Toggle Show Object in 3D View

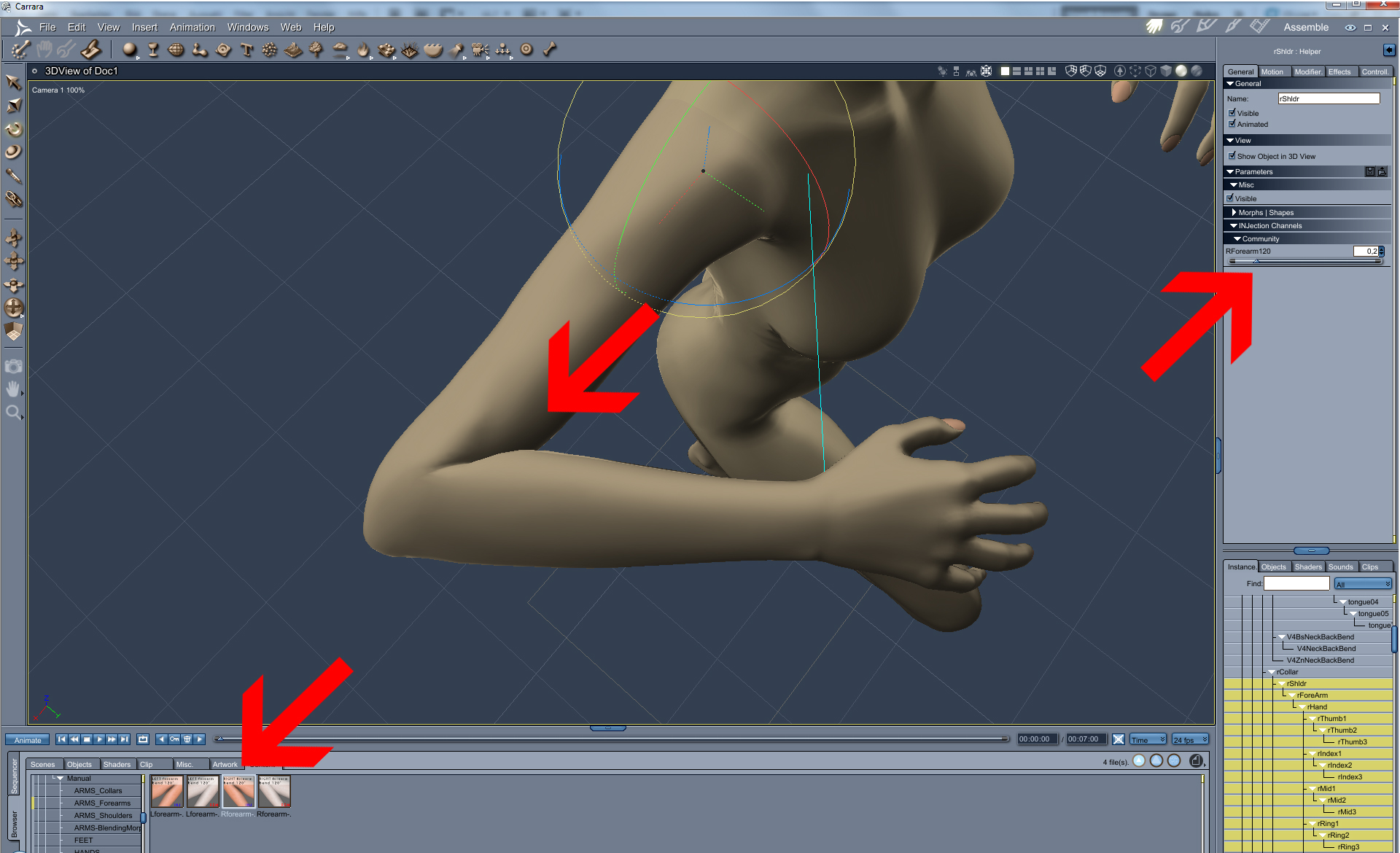pyautogui.click(x=1232, y=156)
